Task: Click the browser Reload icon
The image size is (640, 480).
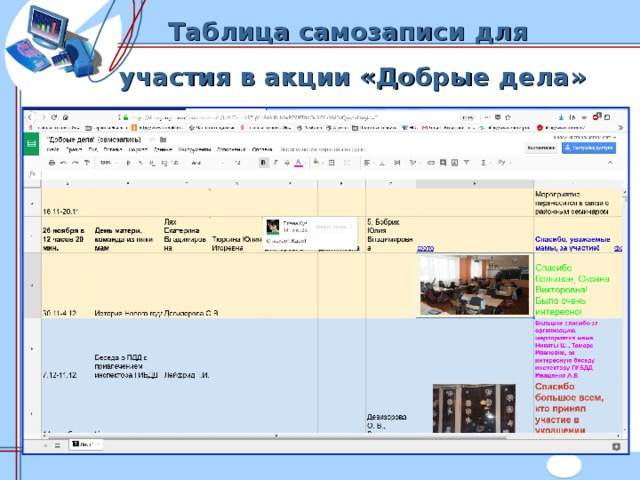Action: pos(54,118)
